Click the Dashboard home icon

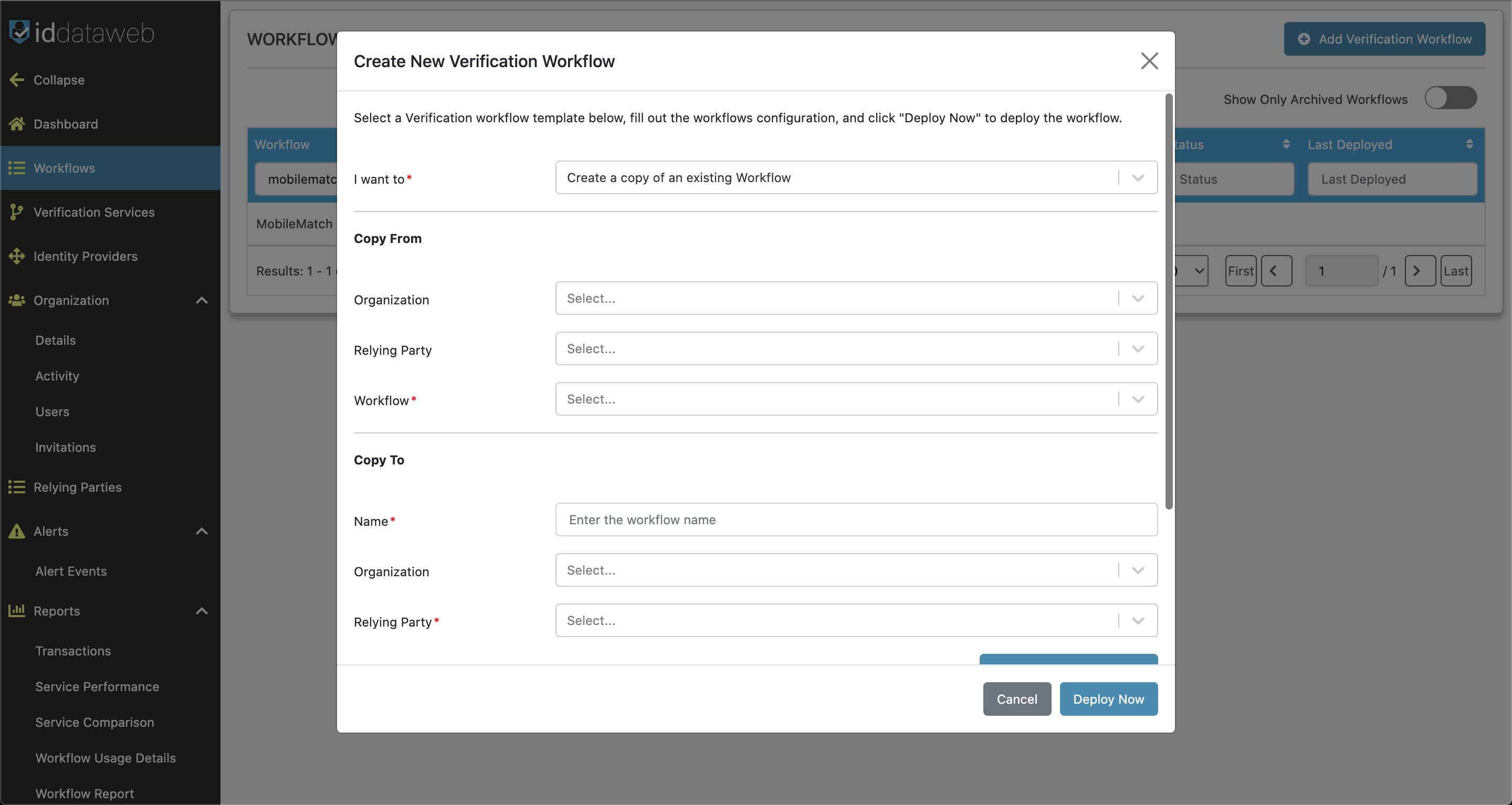pos(16,124)
